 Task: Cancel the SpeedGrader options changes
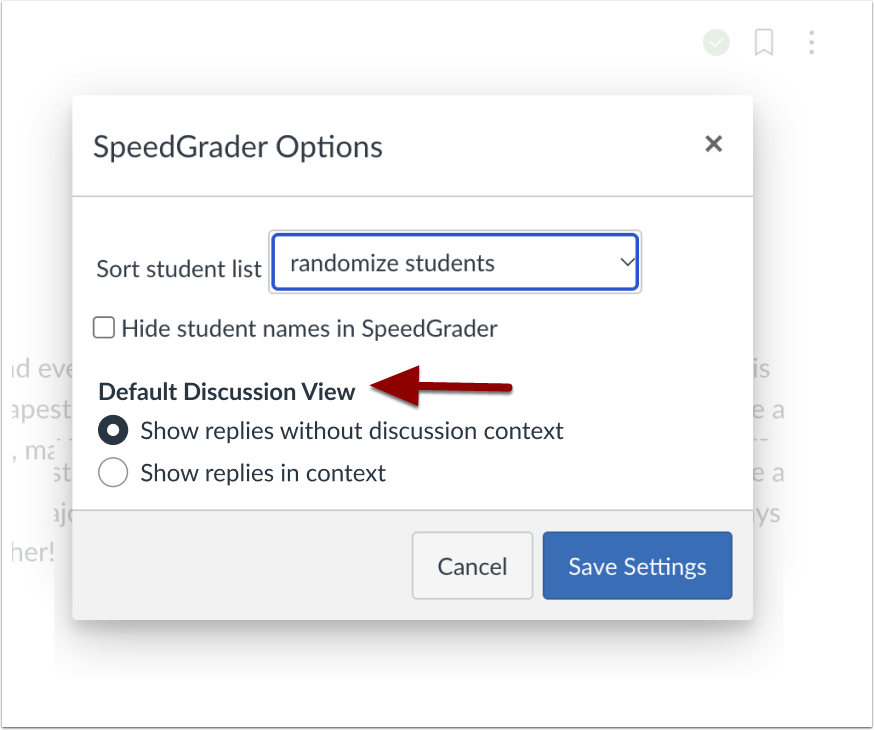473,566
